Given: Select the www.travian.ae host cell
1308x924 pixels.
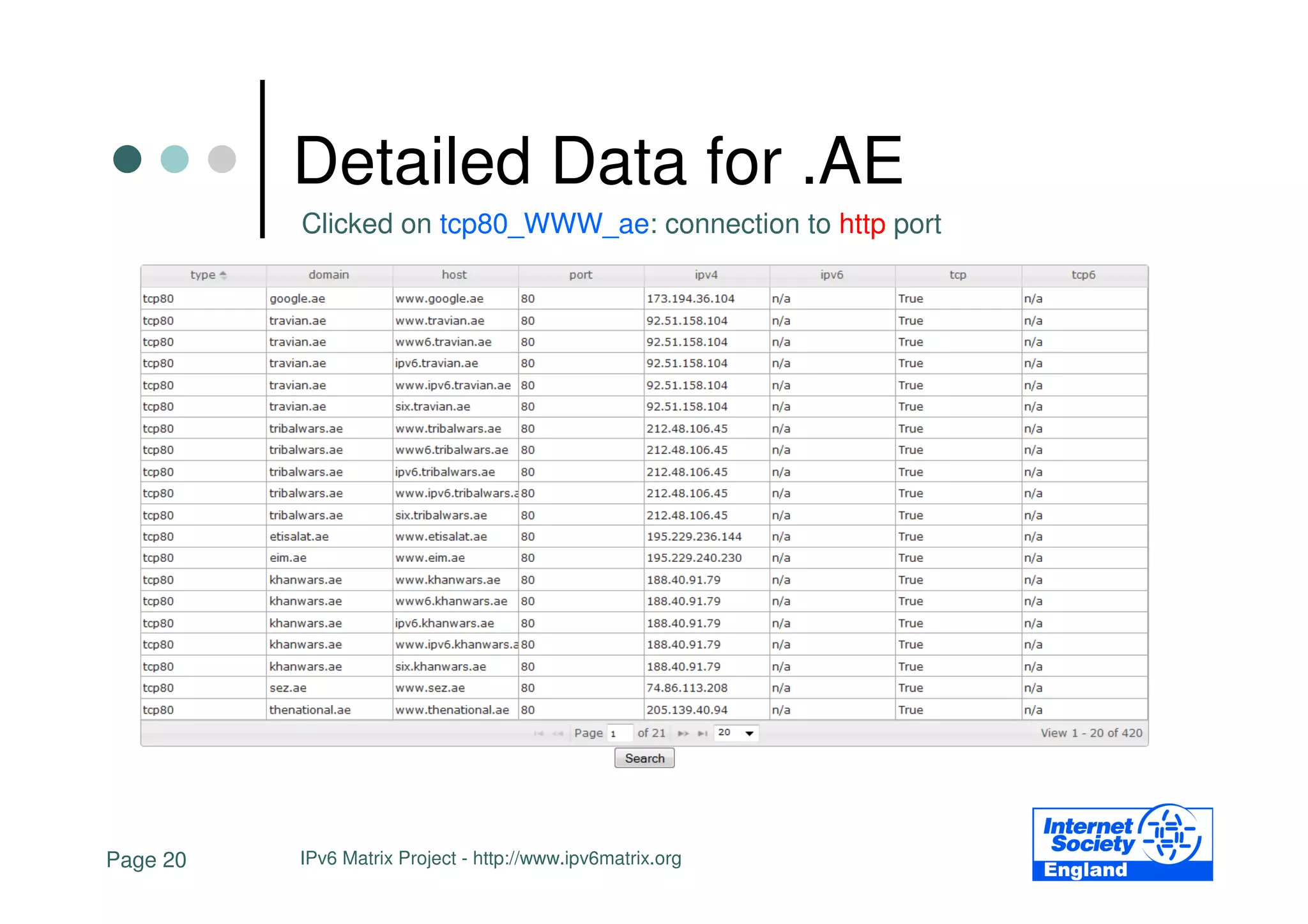Looking at the screenshot, I should (x=455, y=321).
